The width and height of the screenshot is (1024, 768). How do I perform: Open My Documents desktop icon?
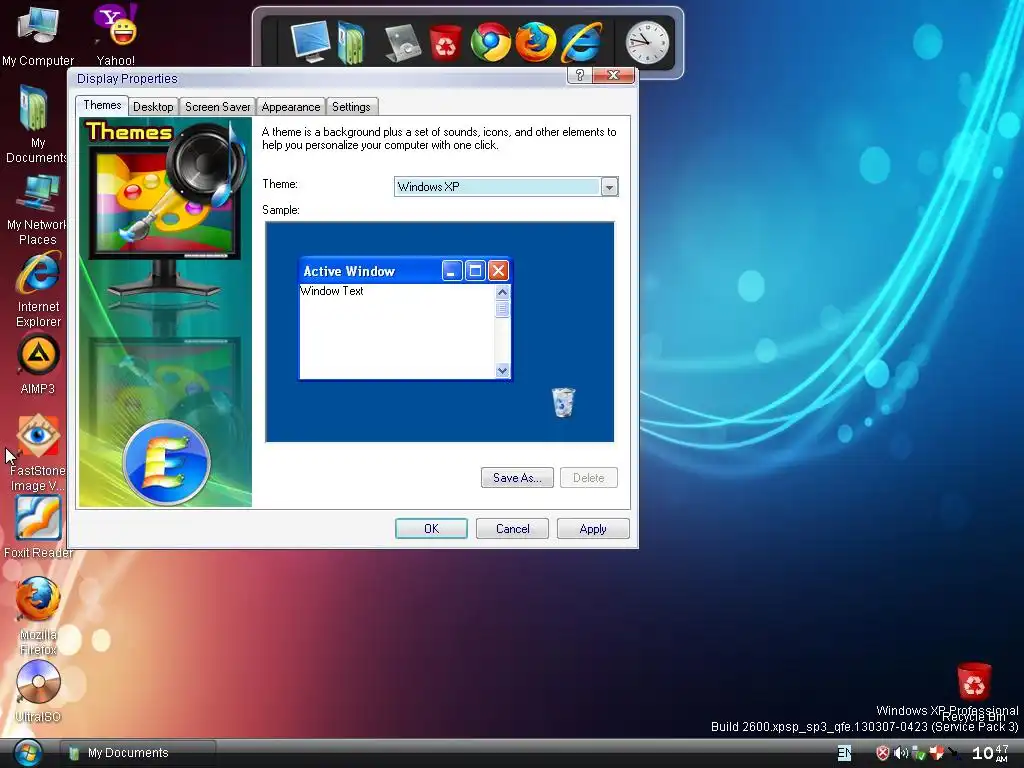click(36, 124)
